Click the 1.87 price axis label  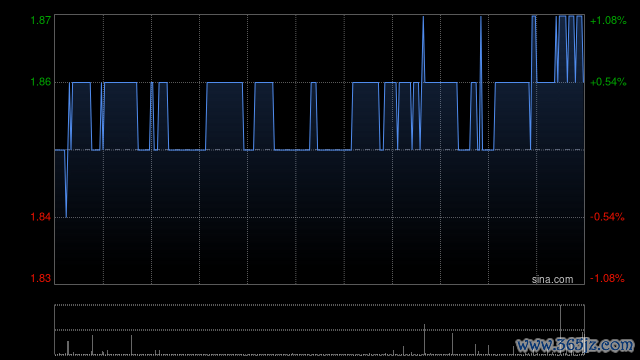pos(41,20)
